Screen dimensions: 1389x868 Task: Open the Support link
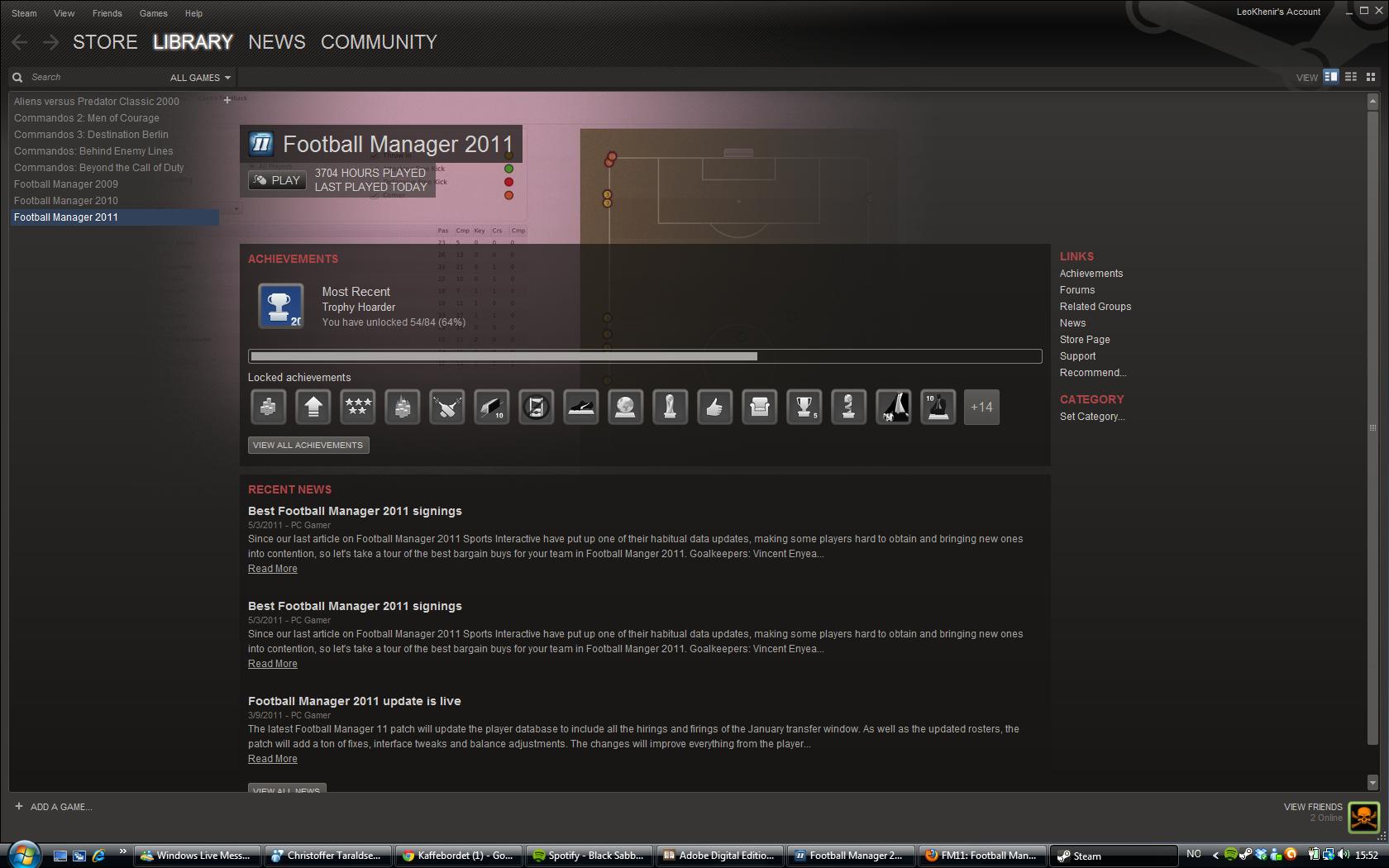[1077, 356]
